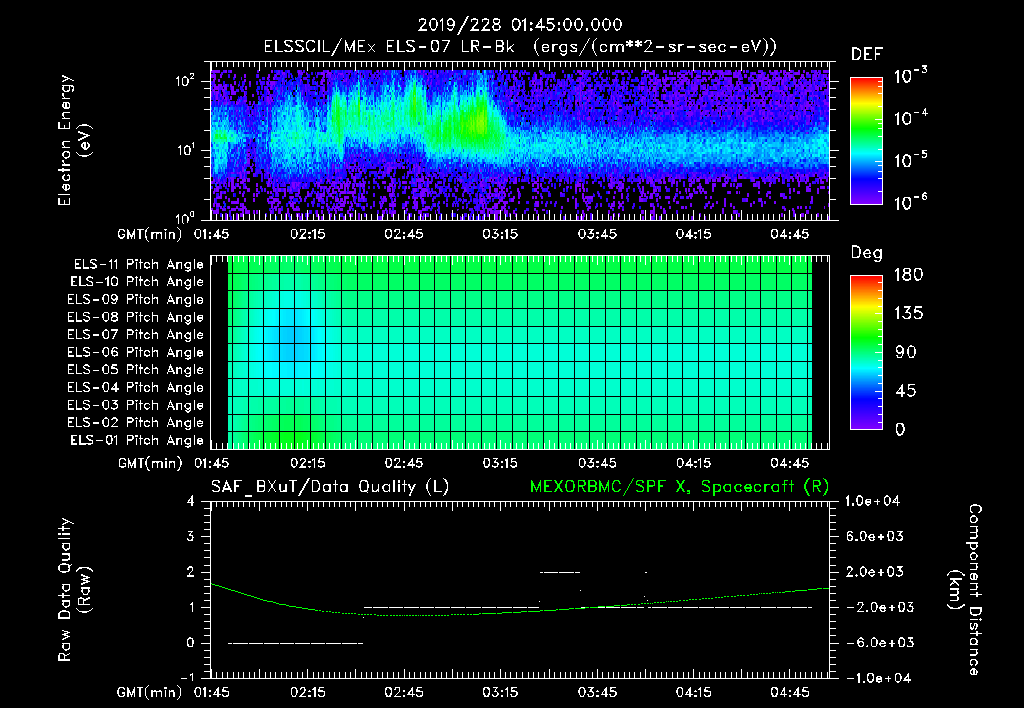The width and height of the screenshot is (1024, 708).
Task: Select the Raw Data Quality (Raw) axis label
Action: tap(74, 589)
